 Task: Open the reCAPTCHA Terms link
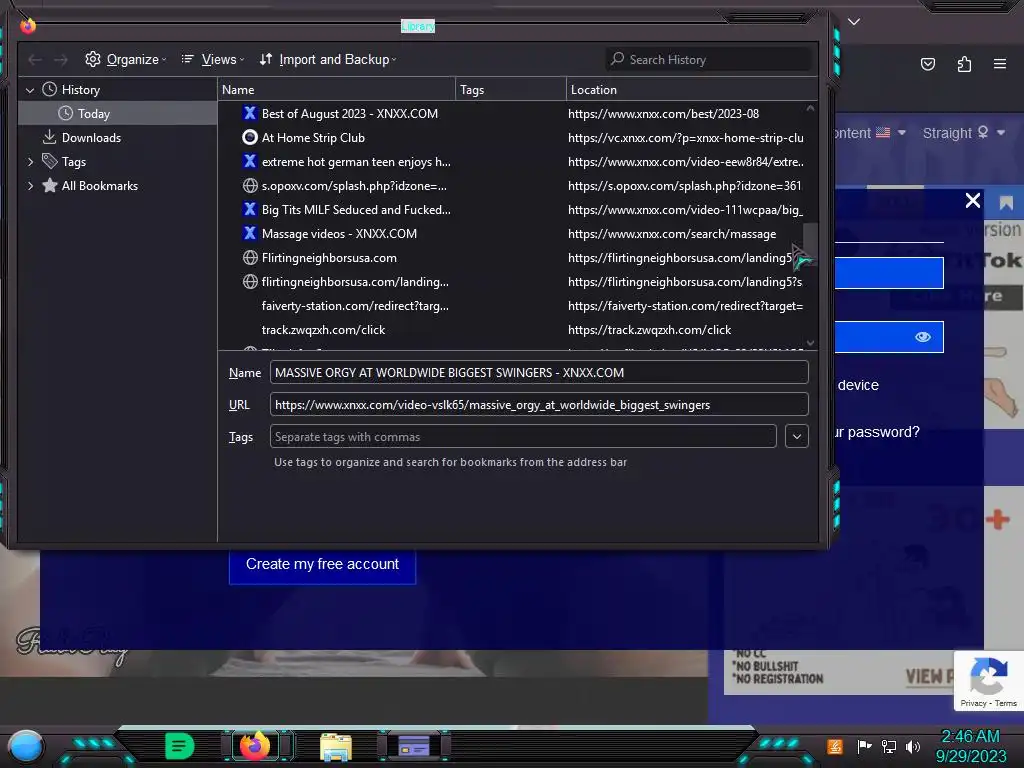(x=1006, y=703)
